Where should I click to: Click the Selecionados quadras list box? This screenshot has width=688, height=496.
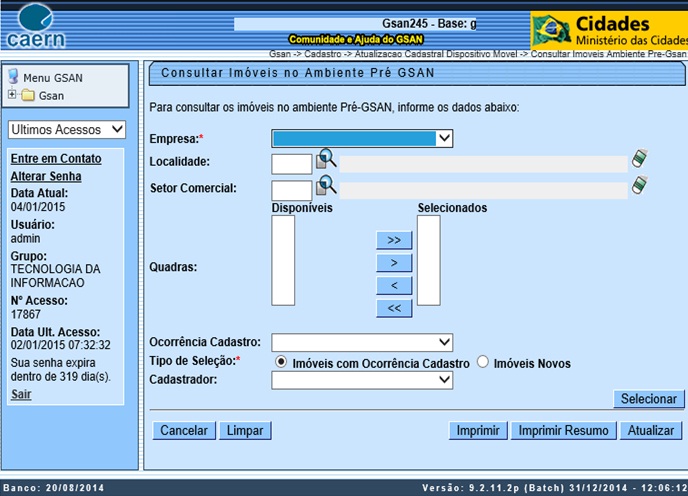(429, 260)
